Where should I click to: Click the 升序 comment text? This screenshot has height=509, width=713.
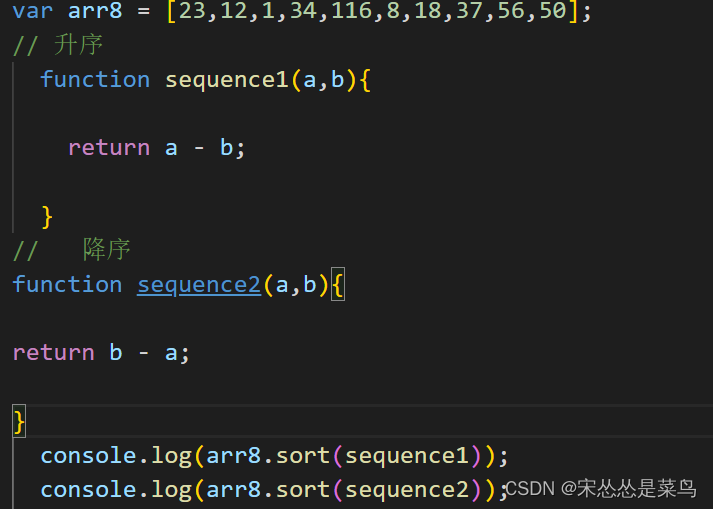pos(78,45)
